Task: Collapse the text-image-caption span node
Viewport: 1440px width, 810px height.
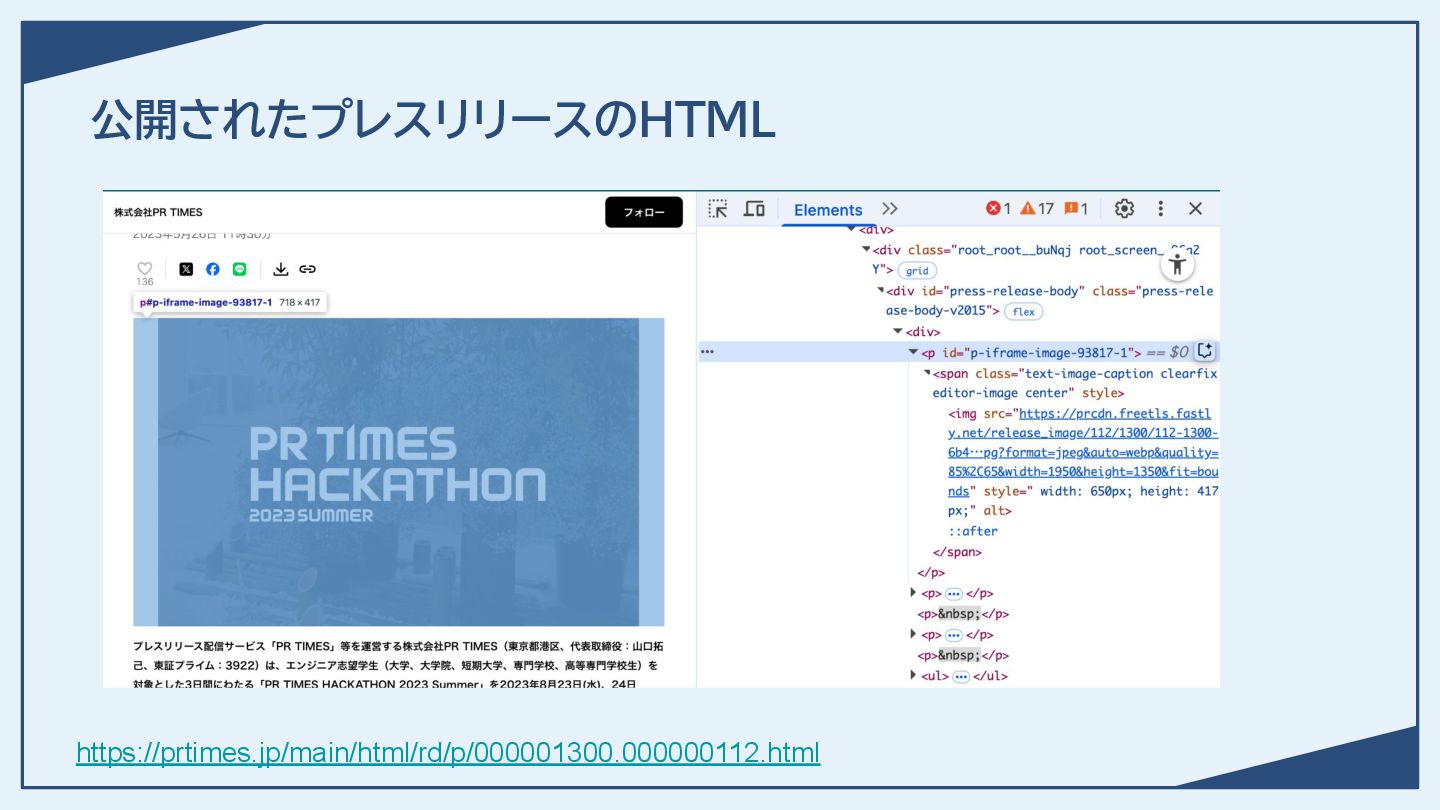Action: 927,372
